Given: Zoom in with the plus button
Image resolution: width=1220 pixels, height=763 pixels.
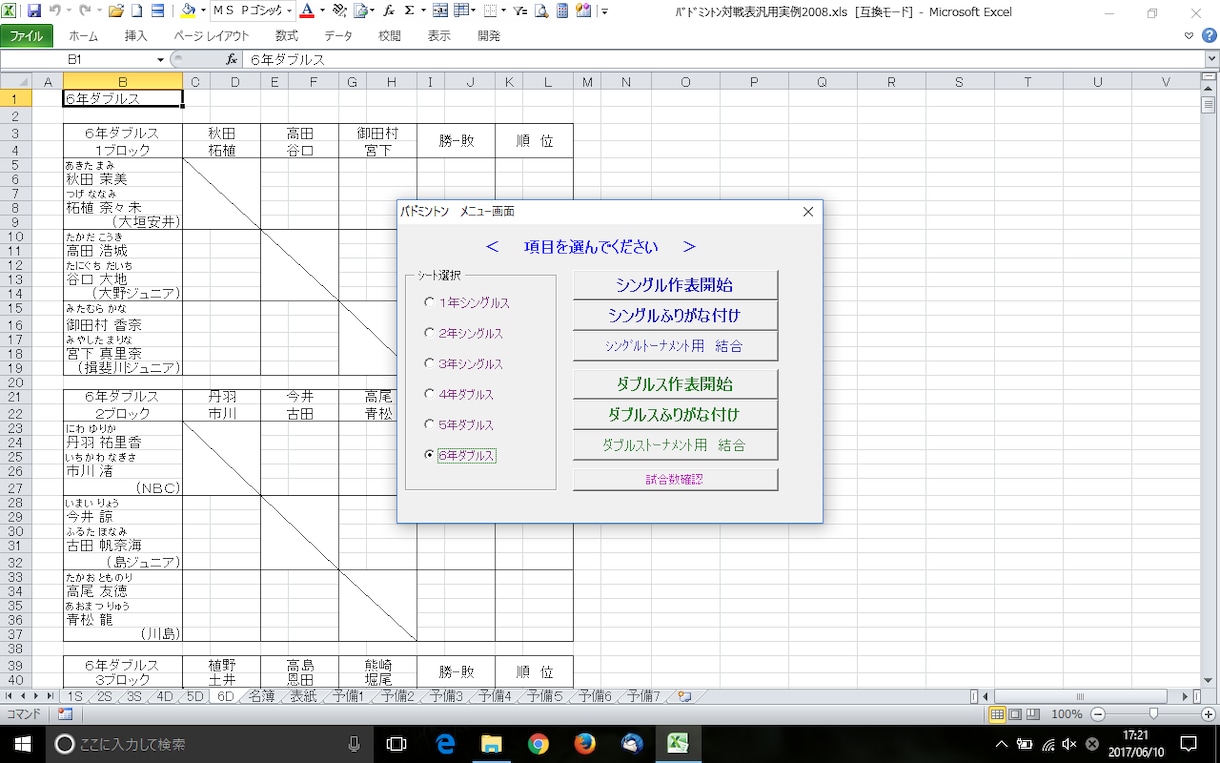Looking at the screenshot, I should tap(1206, 714).
